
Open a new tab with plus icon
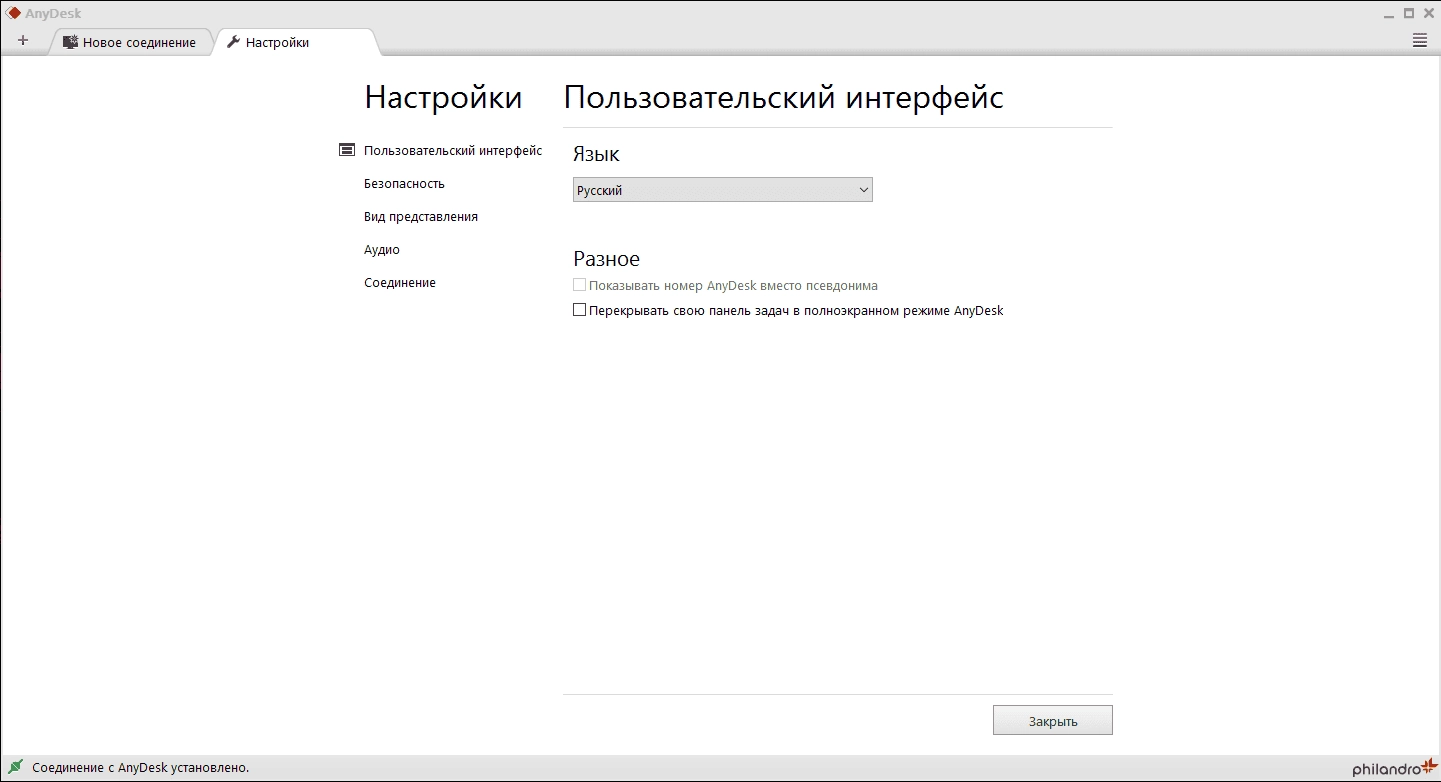click(23, 41)
